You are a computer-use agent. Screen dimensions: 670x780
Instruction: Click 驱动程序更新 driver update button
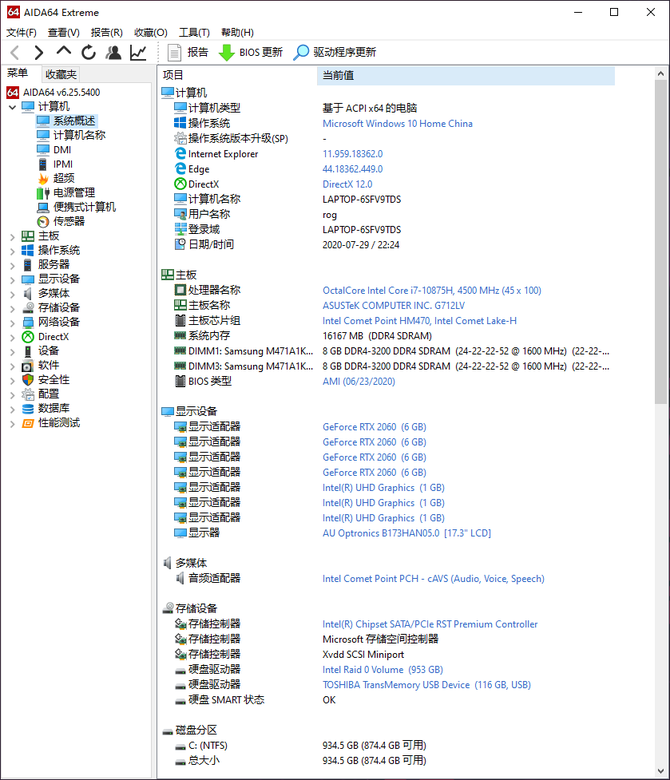tap(334, 52)
